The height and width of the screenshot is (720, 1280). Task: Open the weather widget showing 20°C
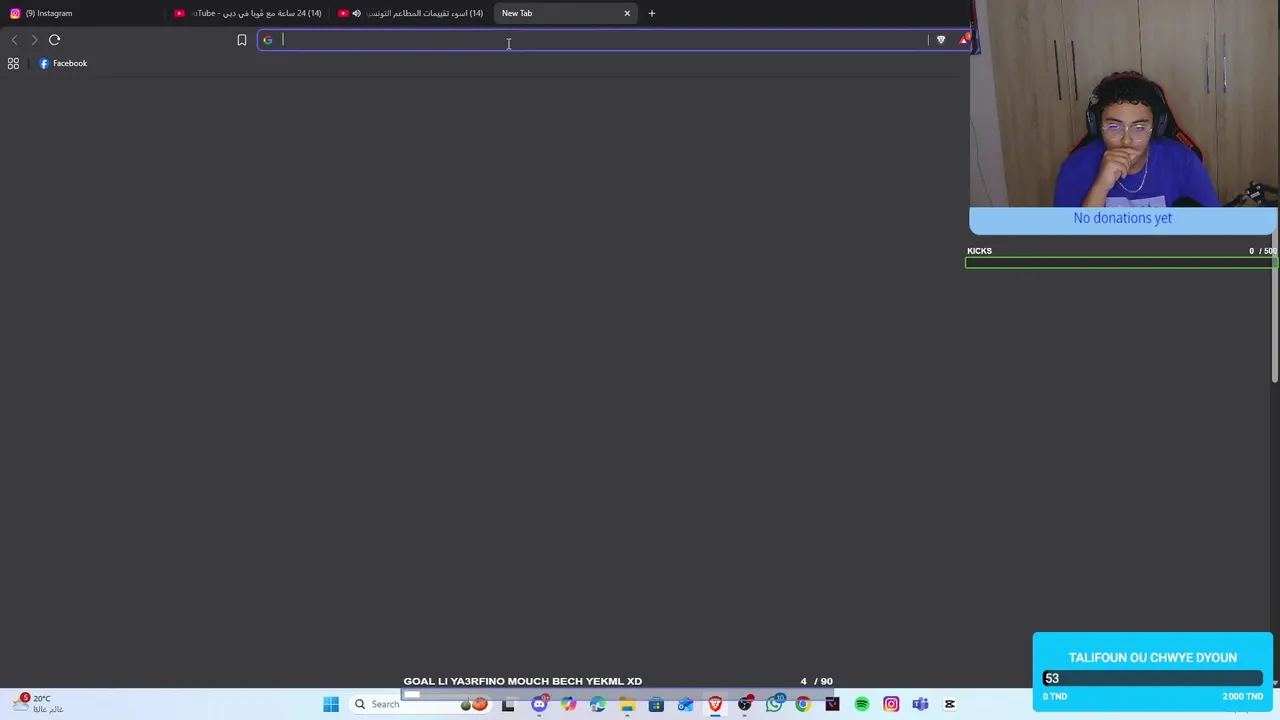pyautogui.click(x=38, y=704)
